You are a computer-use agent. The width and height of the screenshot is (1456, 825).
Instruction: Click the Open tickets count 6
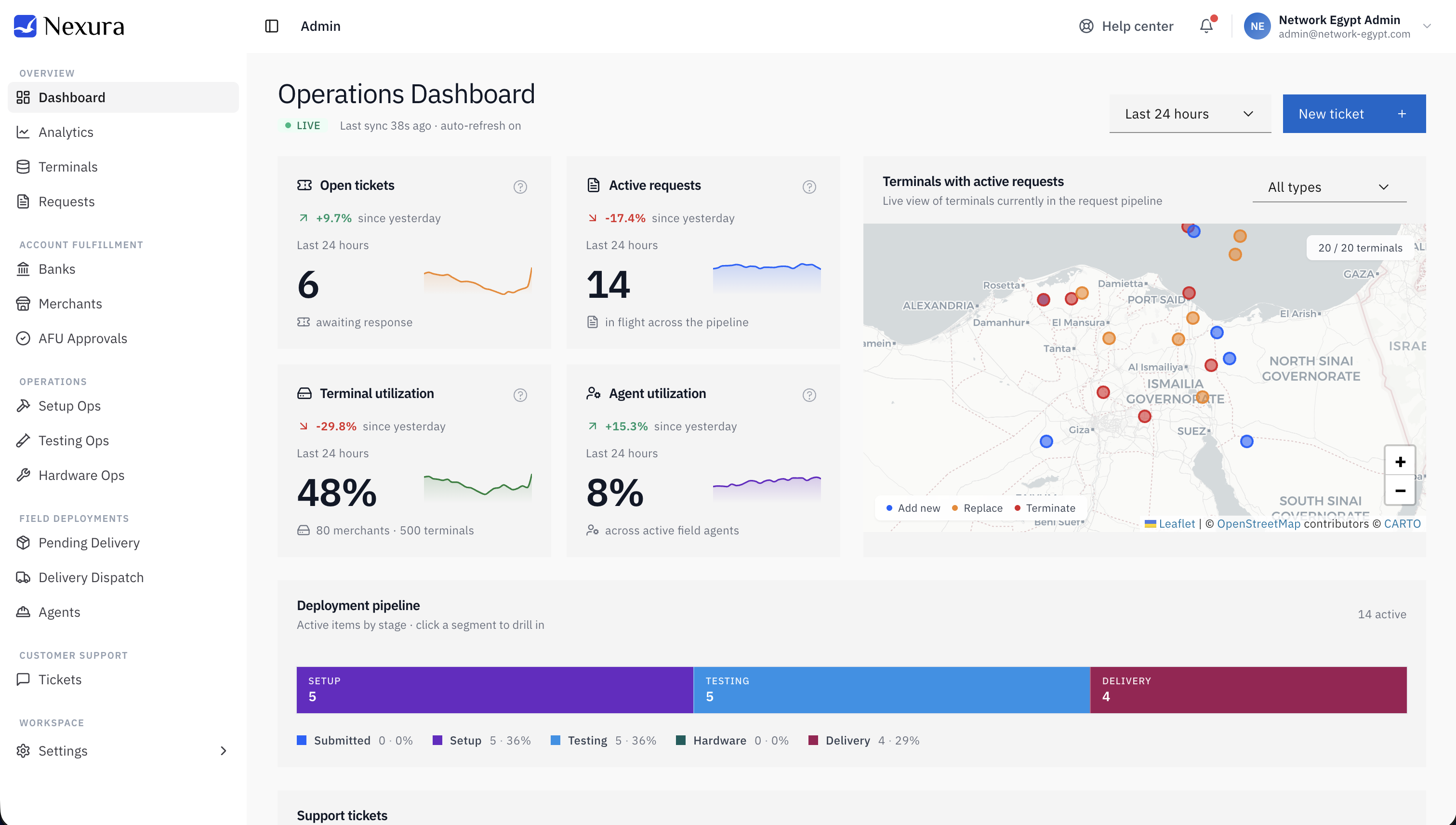(x=308, y=284)
